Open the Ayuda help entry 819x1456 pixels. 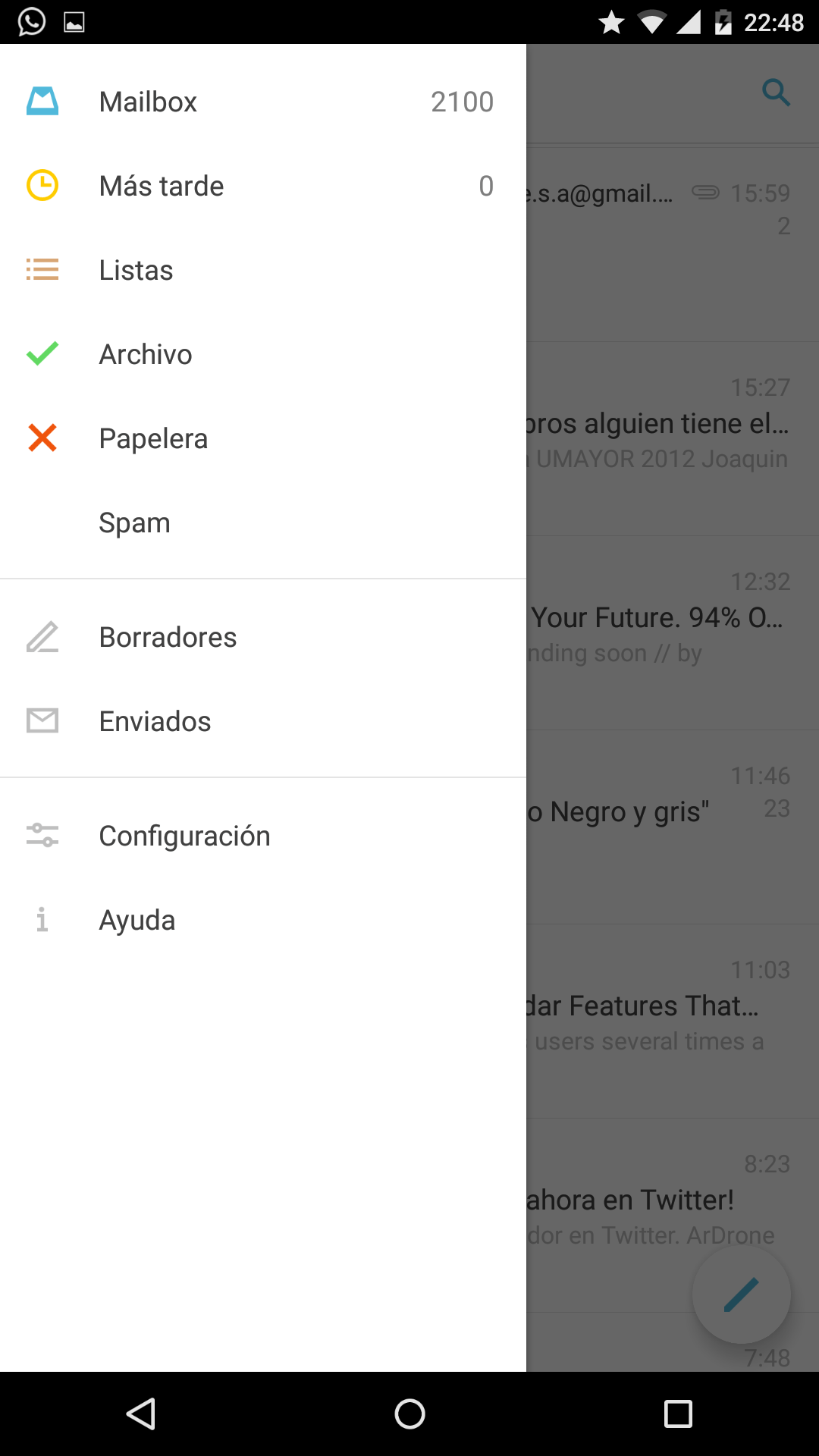137,921
